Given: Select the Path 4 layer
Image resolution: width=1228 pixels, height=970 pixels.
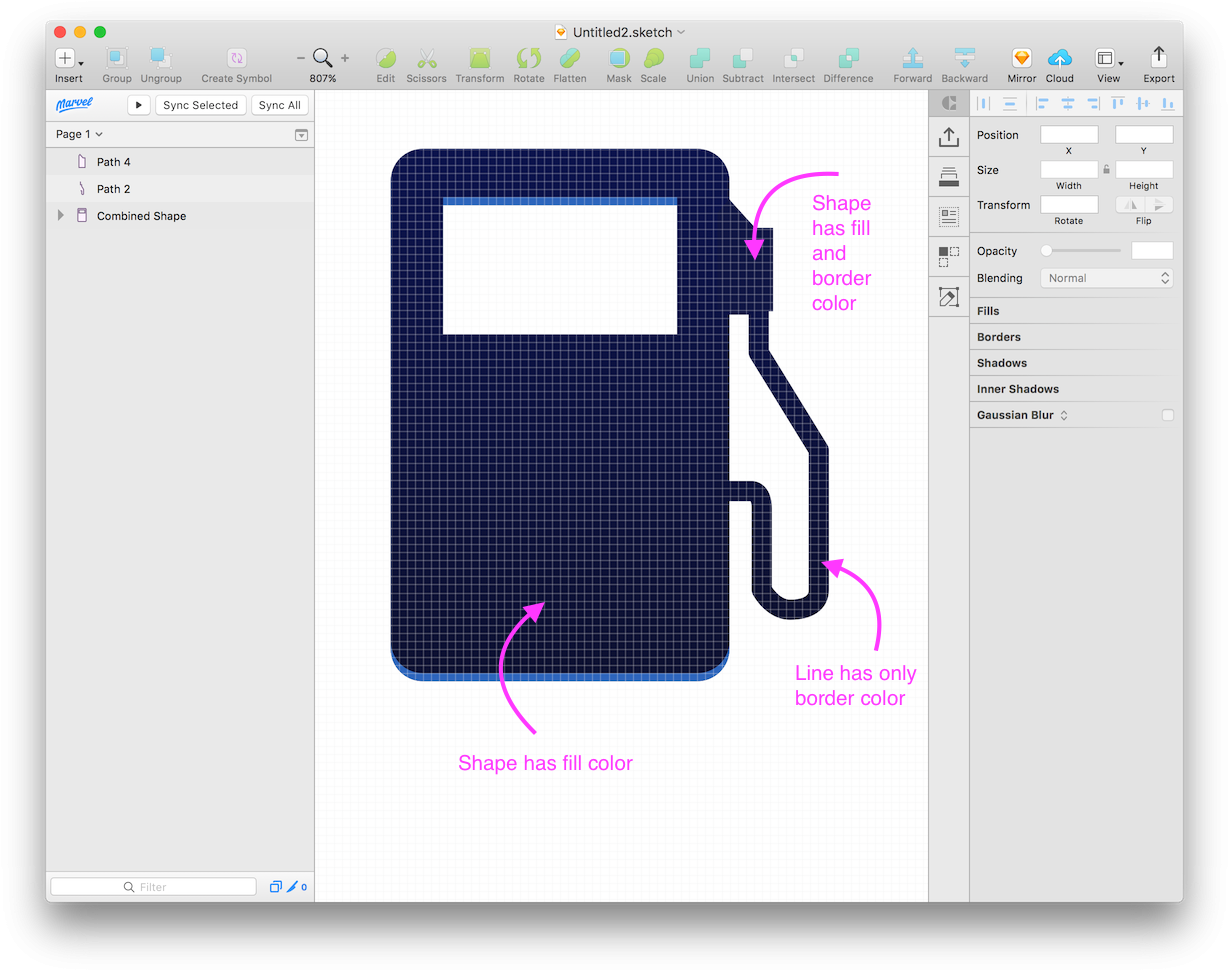Looking at the screenshot, I should [x=114, y=161].
